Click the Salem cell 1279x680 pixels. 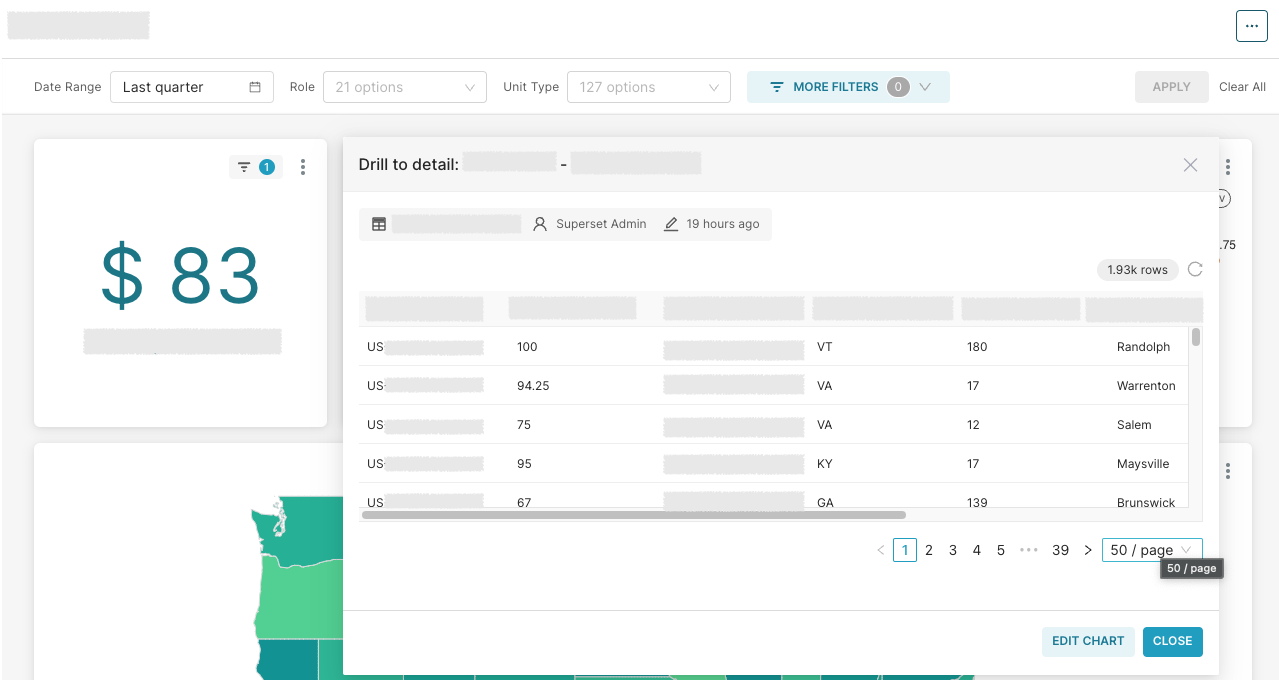[1134, 425]
